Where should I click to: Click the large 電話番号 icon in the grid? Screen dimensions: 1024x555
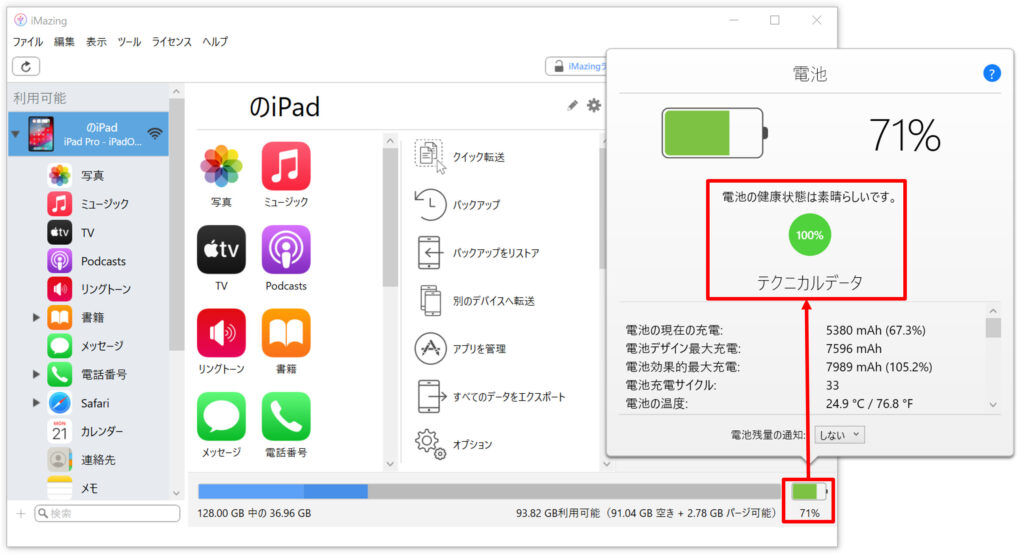click(286, 417)
